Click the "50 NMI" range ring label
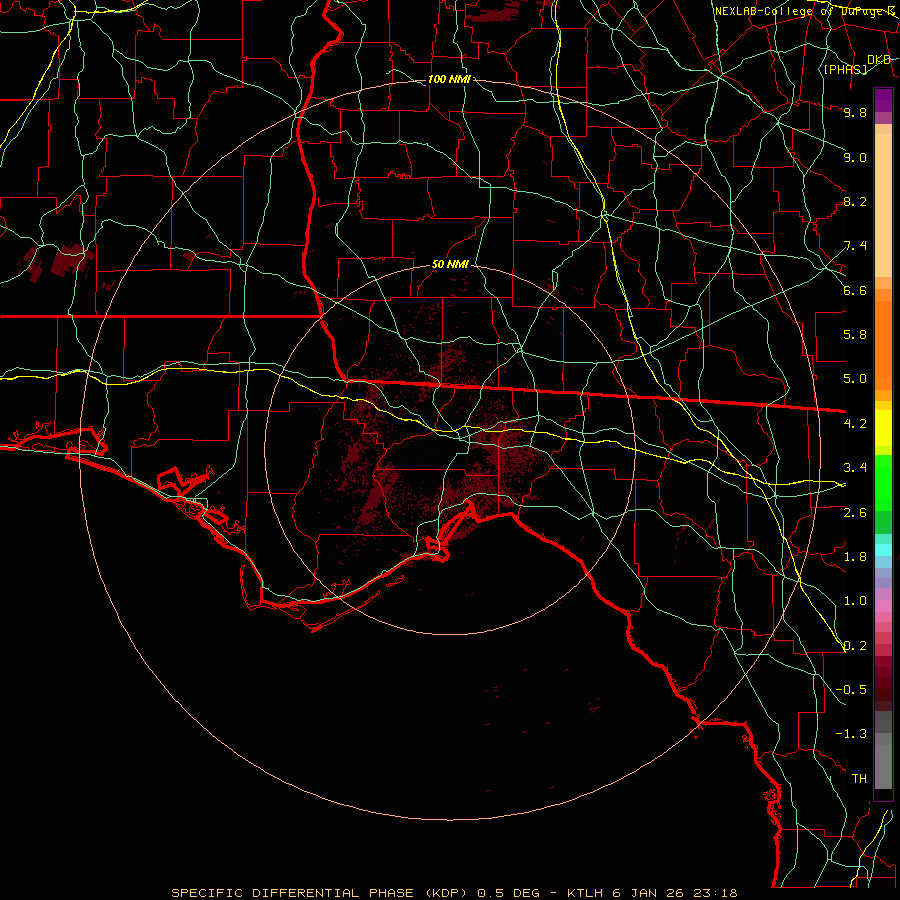The height and width of the screenshot is (900, 900). tap(450, 265)
